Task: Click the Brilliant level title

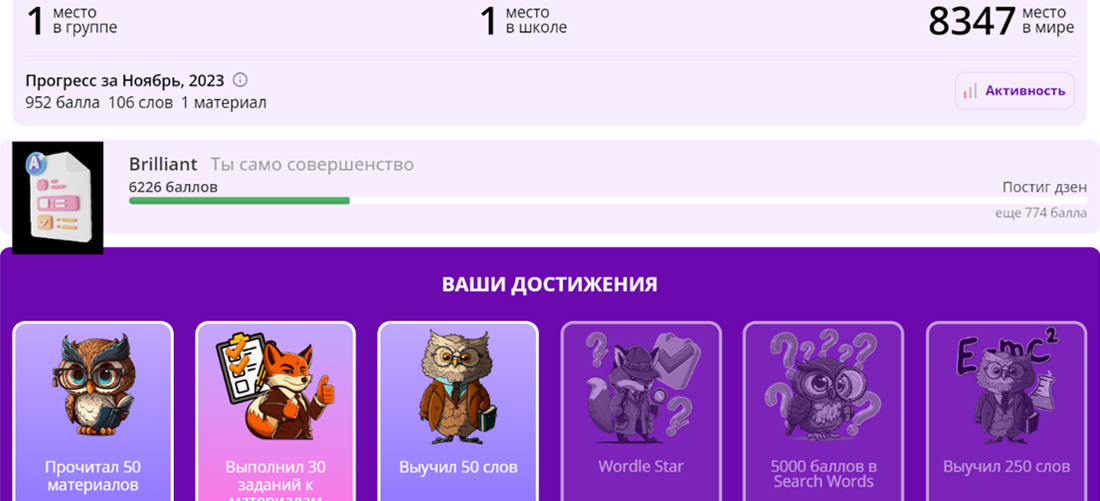Action: [163, 165]
